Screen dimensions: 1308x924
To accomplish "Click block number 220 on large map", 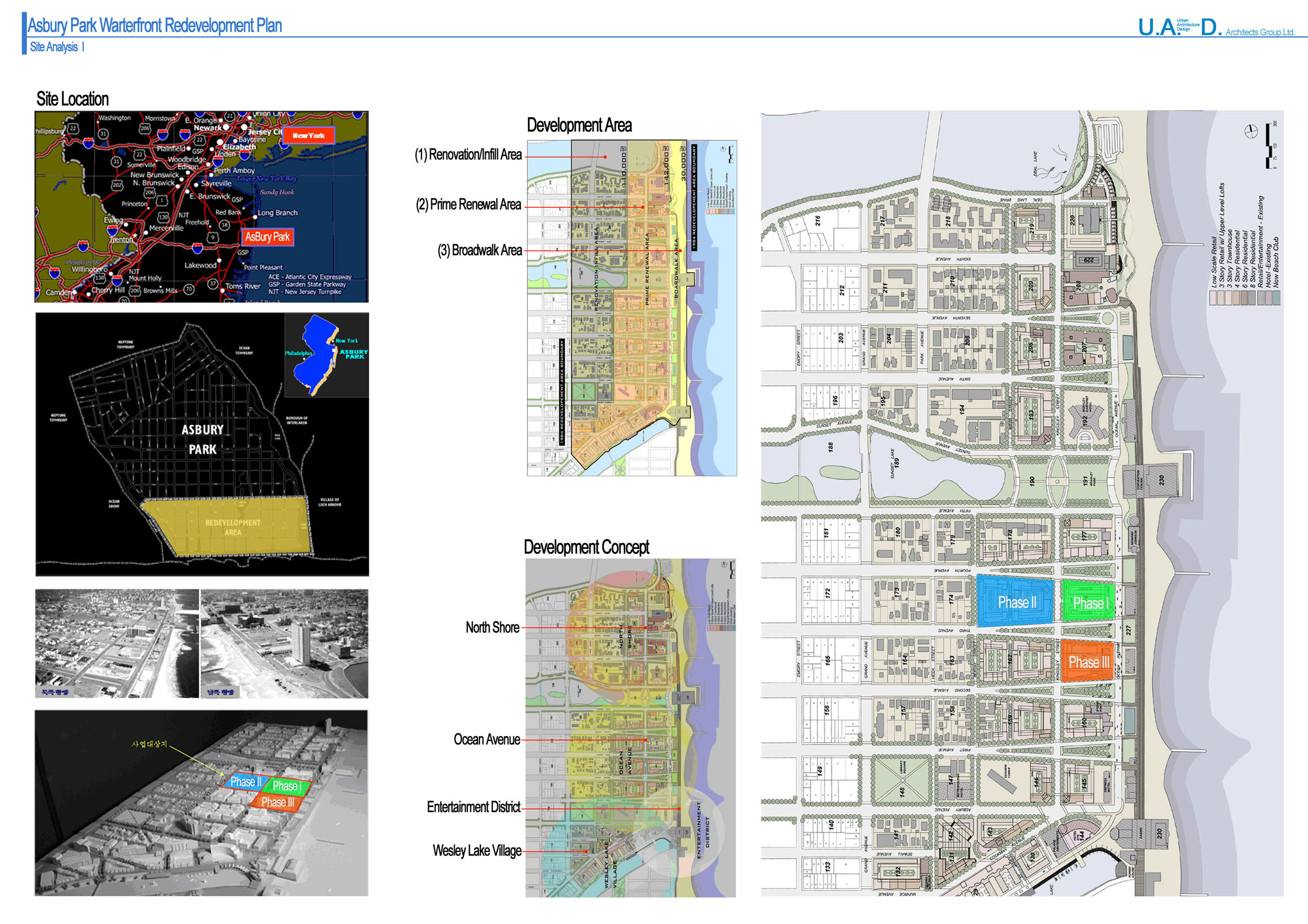I will (x=1073, y=220).
